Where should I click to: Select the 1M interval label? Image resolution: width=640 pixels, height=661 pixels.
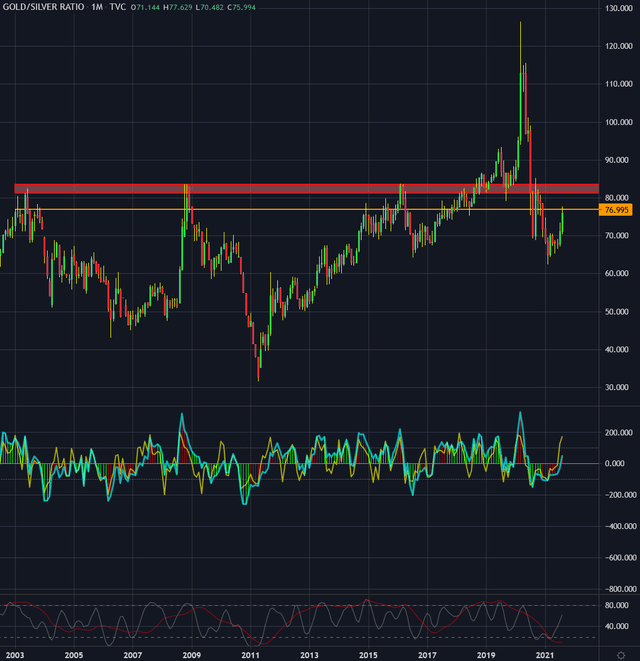pos(98,7)
